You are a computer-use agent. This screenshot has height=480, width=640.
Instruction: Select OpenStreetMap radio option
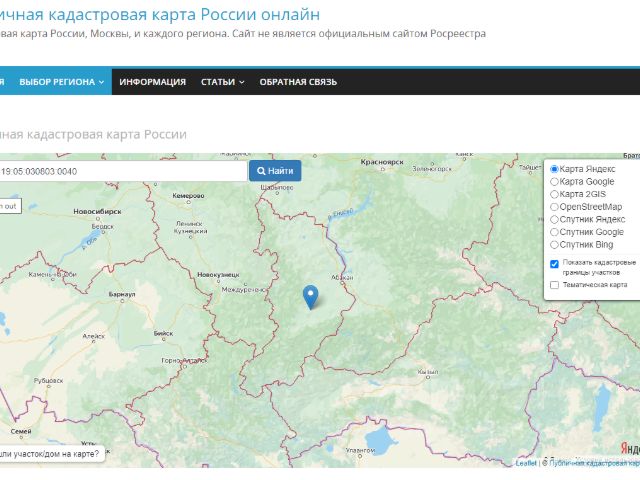[x=554, y=207]
